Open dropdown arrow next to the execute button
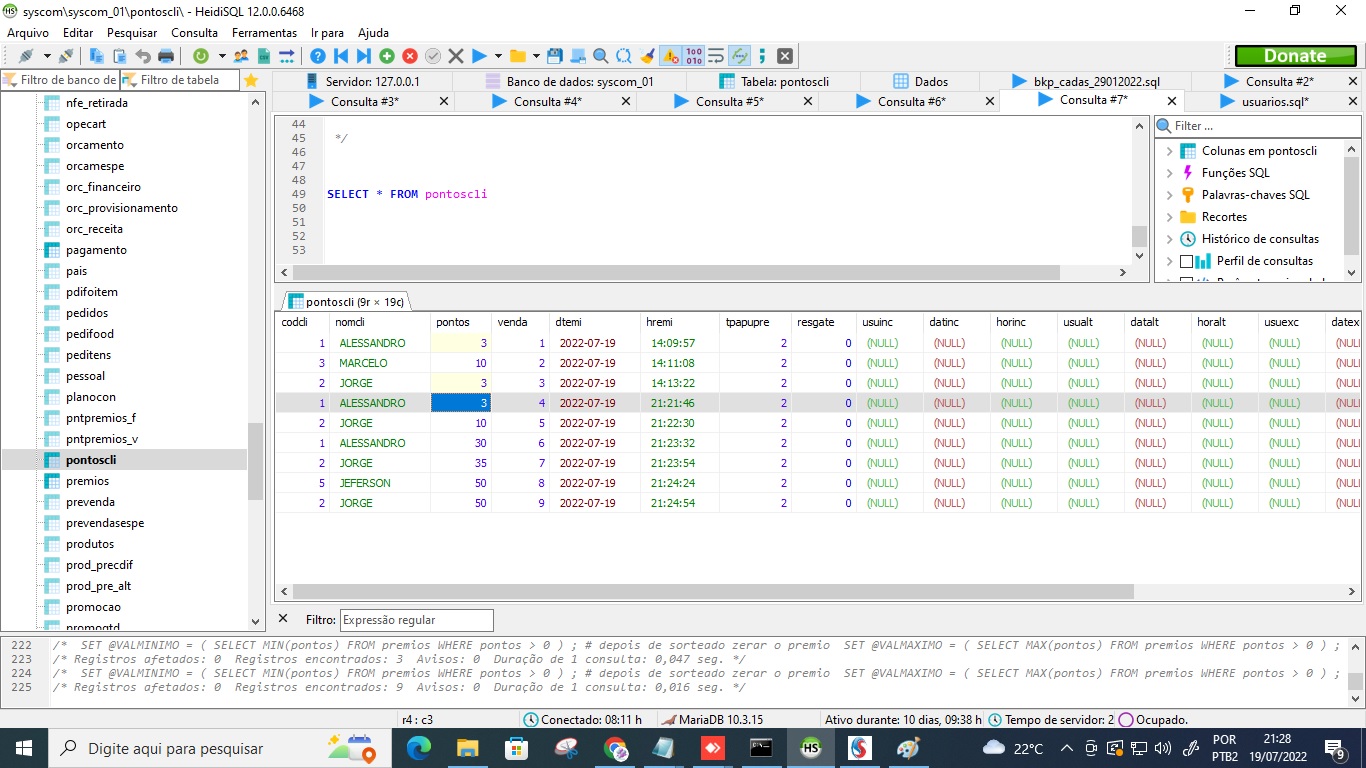This screenshot has width=1366, height=768. point(497,56)
